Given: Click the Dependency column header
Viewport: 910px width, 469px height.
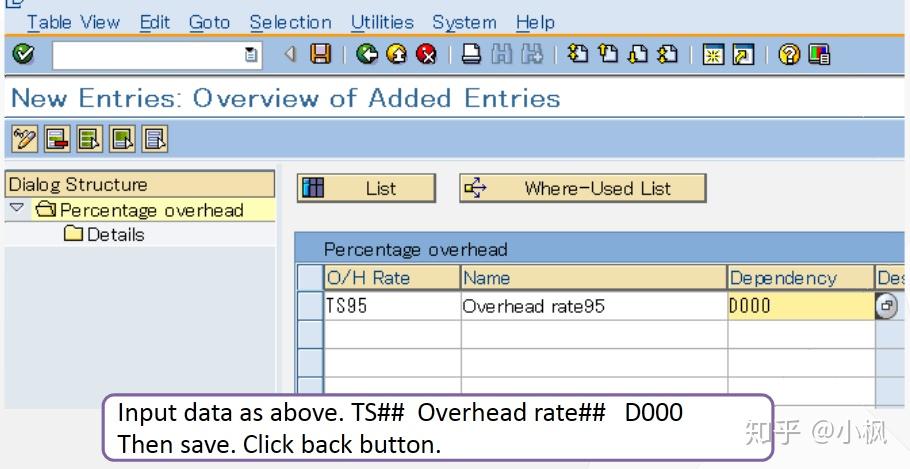Looking at the screenshot, I should pos(801,277).
